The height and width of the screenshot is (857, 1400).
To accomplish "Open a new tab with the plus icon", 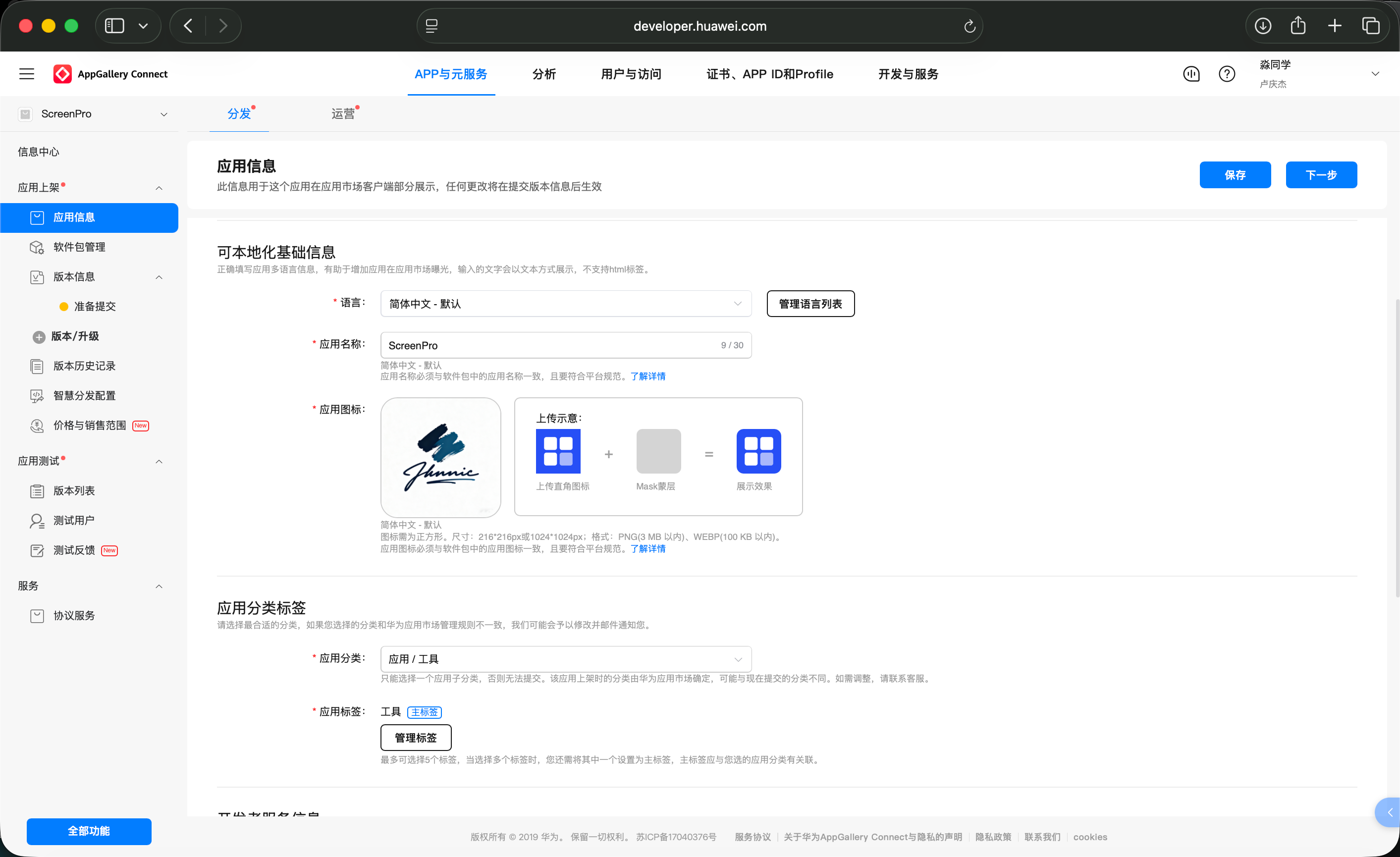I will point(1335,26).
